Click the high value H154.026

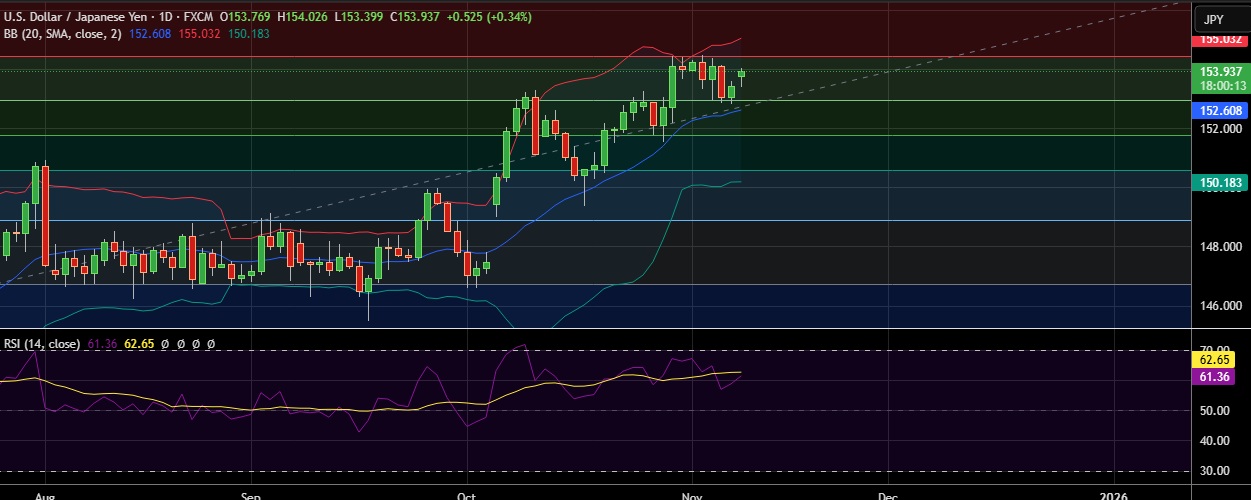304,17
